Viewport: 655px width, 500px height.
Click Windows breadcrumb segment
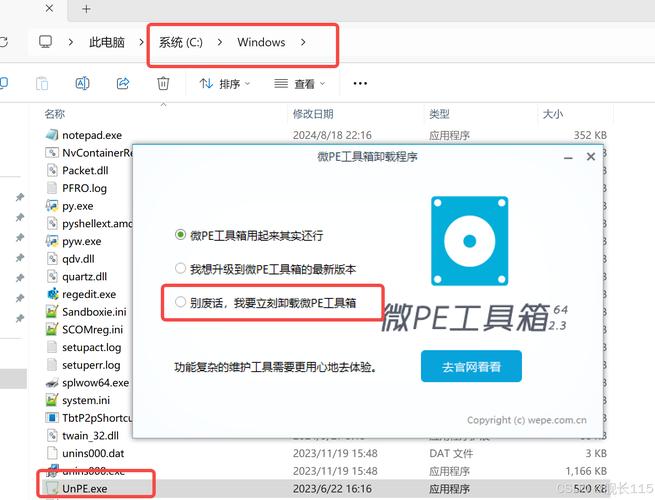pos(261,42)
